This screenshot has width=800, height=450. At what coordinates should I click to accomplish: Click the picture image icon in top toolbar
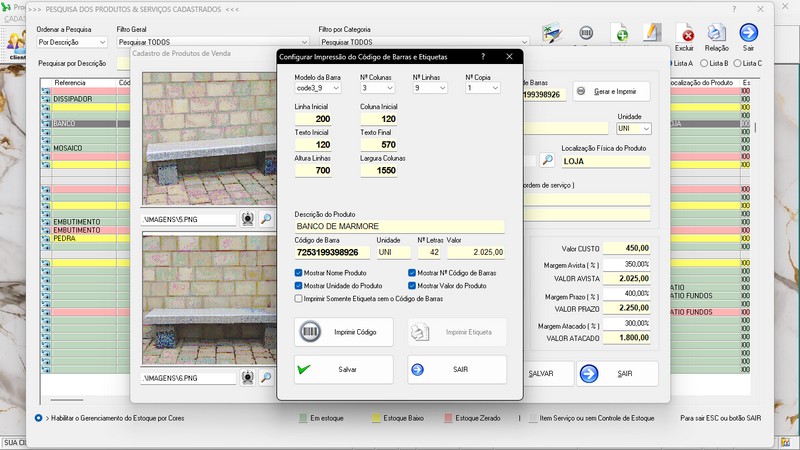552,34
